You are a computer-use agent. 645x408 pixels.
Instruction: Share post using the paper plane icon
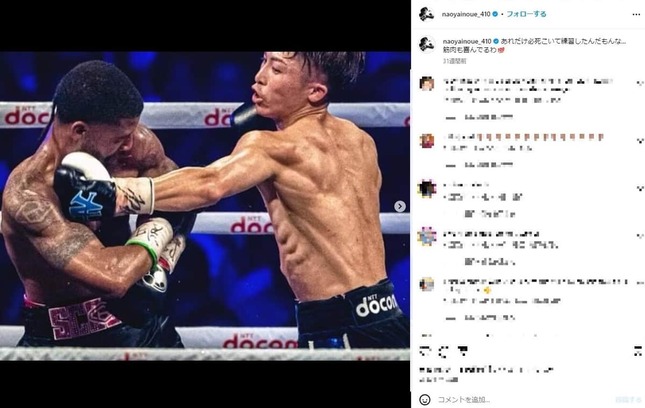pyautogui.click(x=462, y=351)
